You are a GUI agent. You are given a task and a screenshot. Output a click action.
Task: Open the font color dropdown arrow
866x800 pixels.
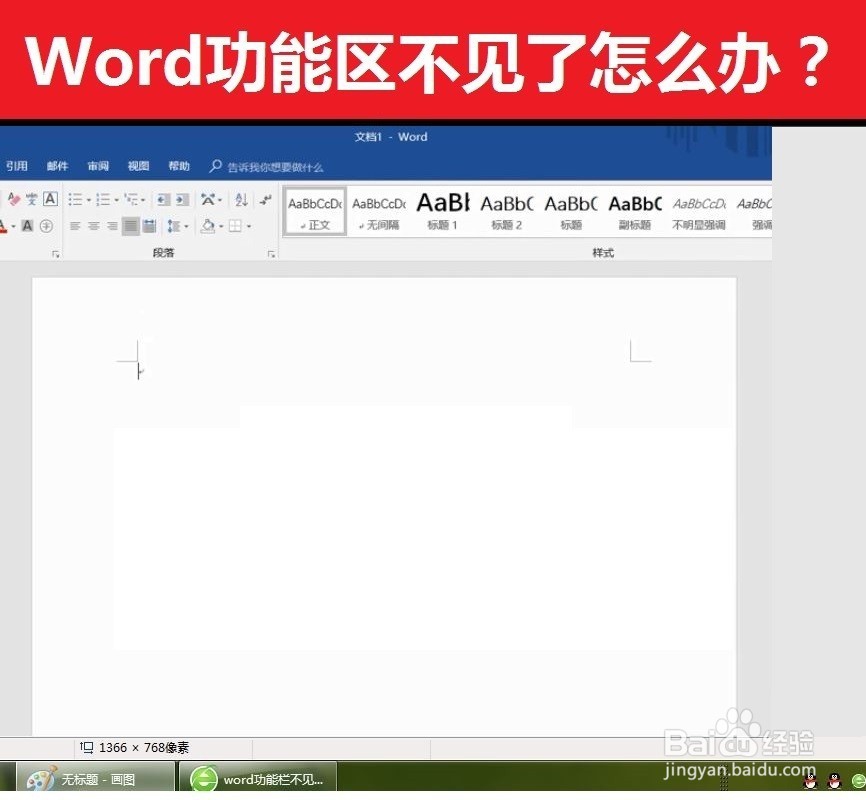tap(13, 227)
